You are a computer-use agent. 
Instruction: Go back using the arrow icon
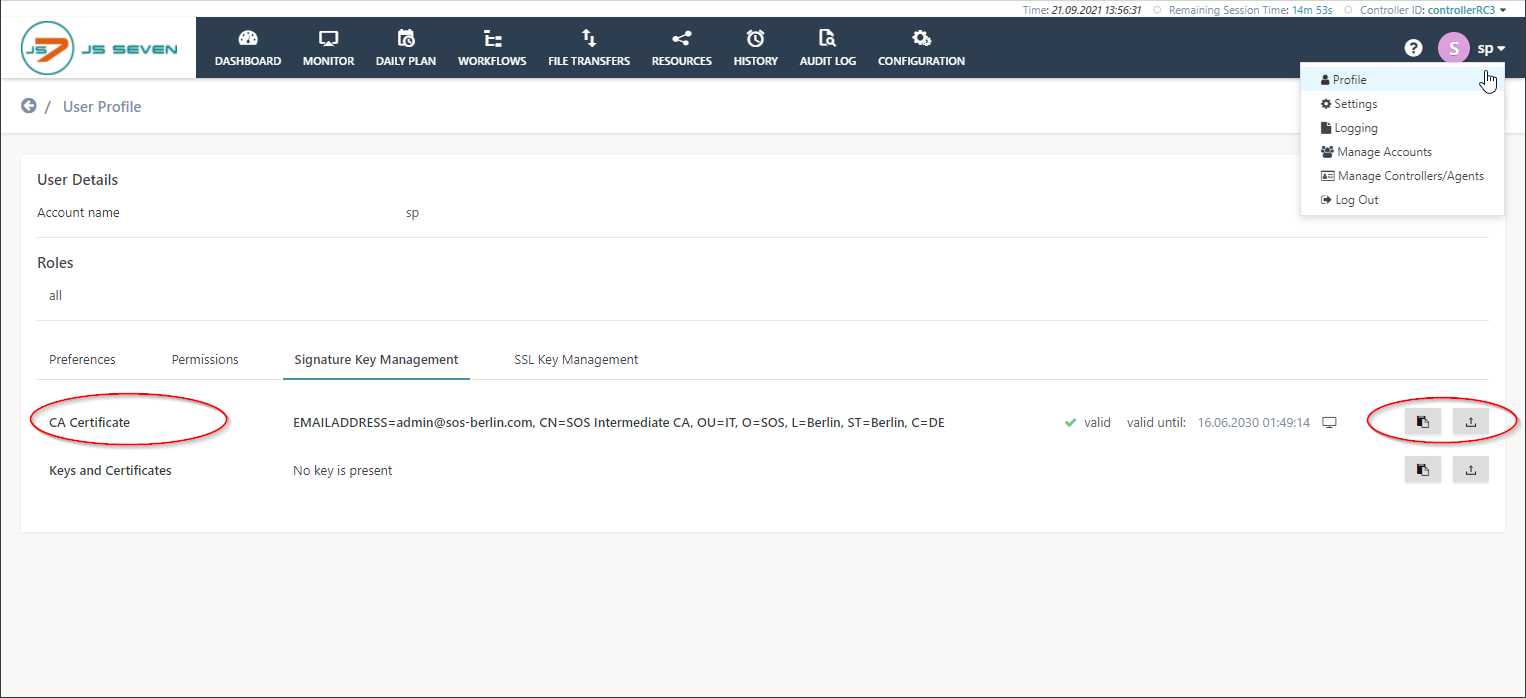point(29,106)
